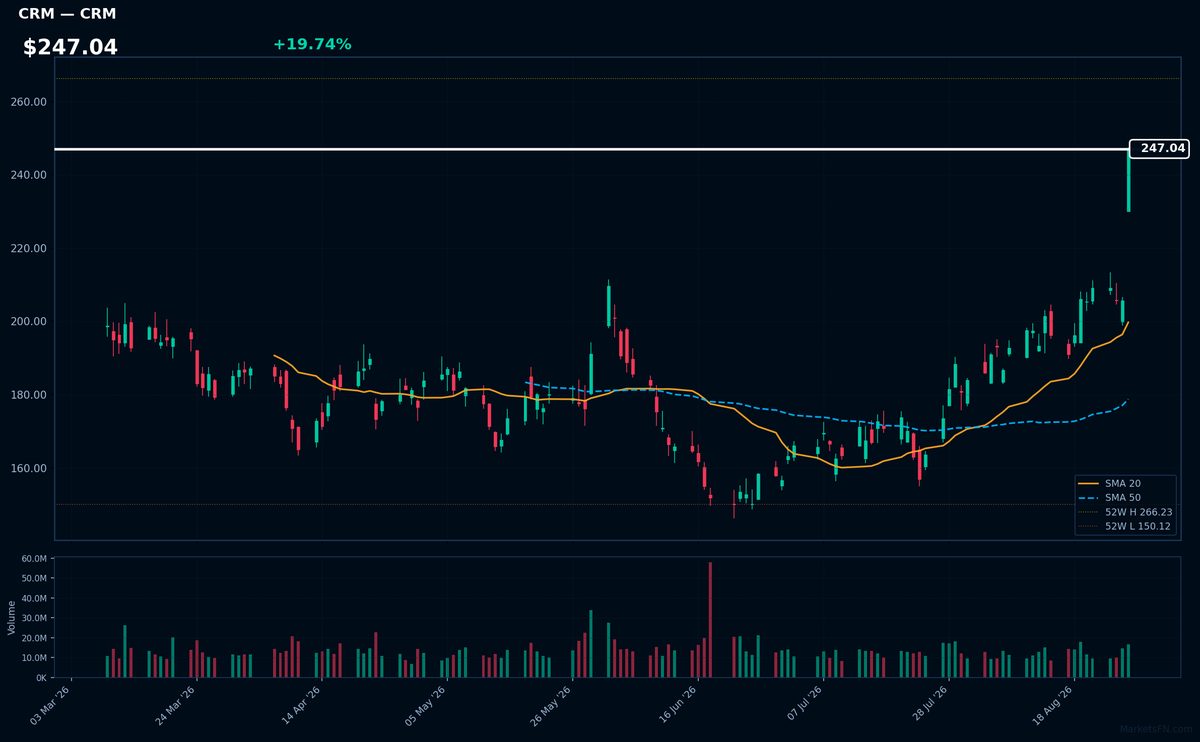The height and width of the screenshot is (742, 1200).
Task: Click the 10.0M volume axis label
Action: tap(35, 658)
